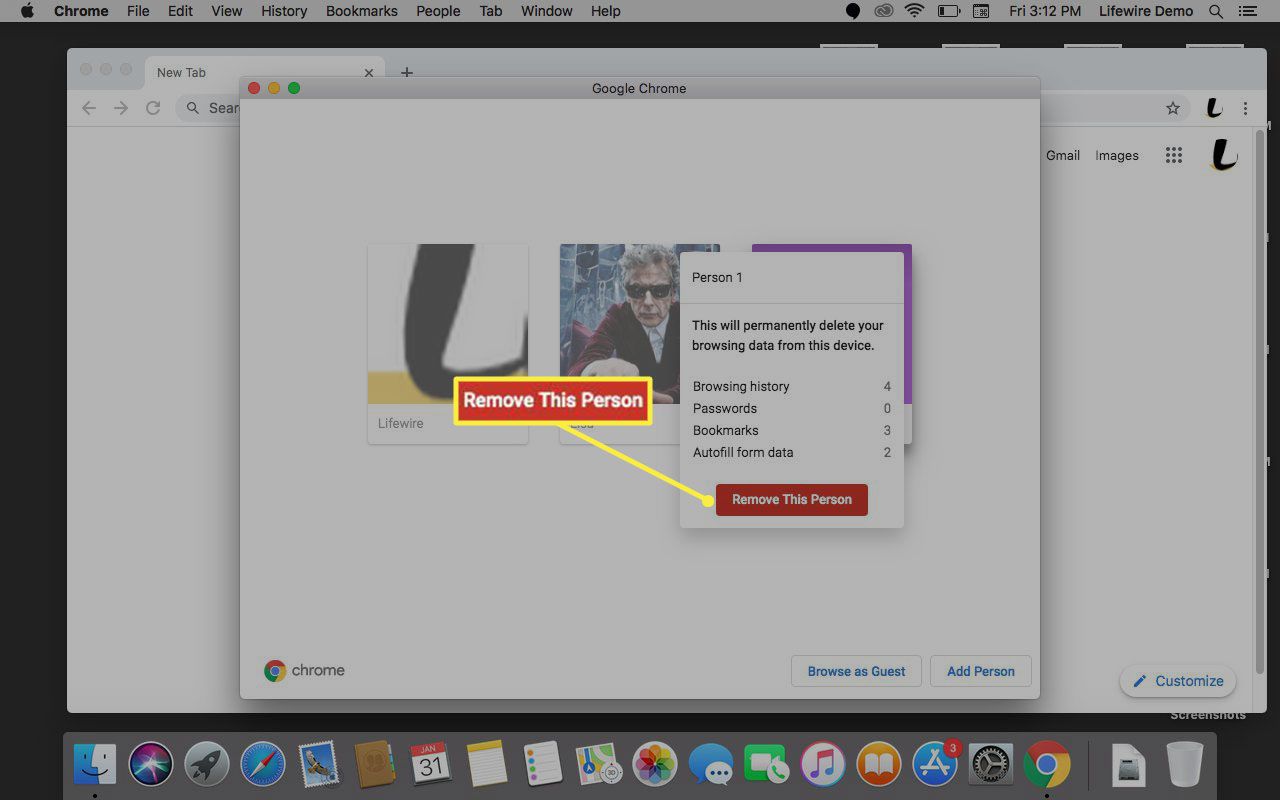Reload the page with refresh icon

pyautogui.click(x=153, y=108)
